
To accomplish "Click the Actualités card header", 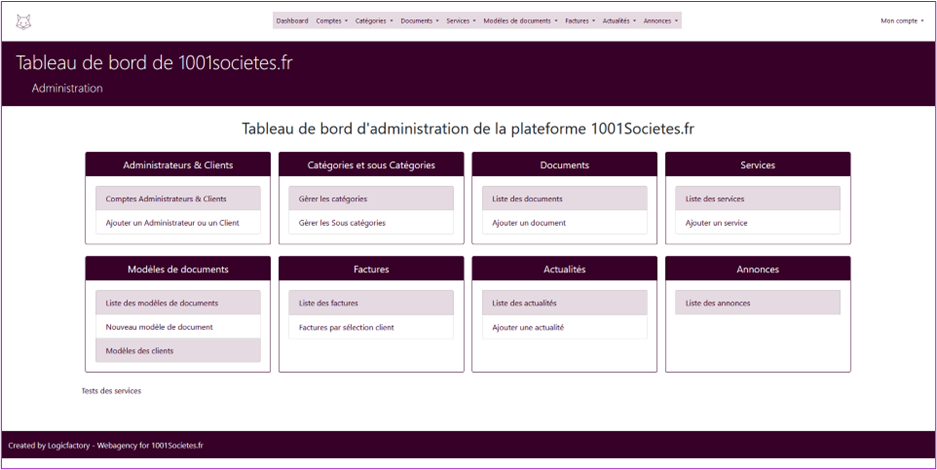I will [x=565, y=269].
